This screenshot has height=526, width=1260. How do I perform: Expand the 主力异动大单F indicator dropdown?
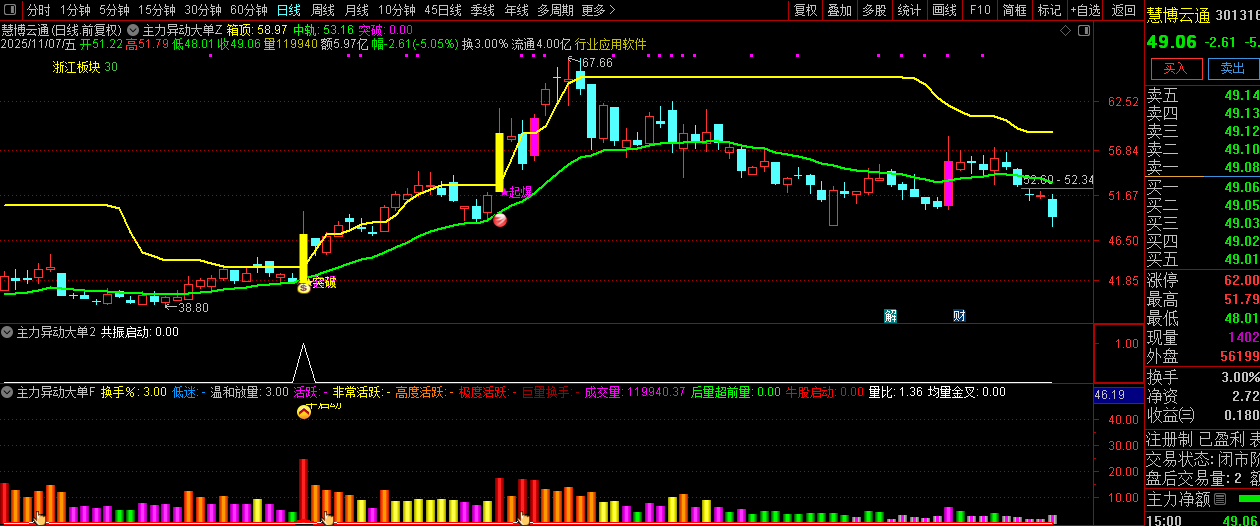click(8, 392)
